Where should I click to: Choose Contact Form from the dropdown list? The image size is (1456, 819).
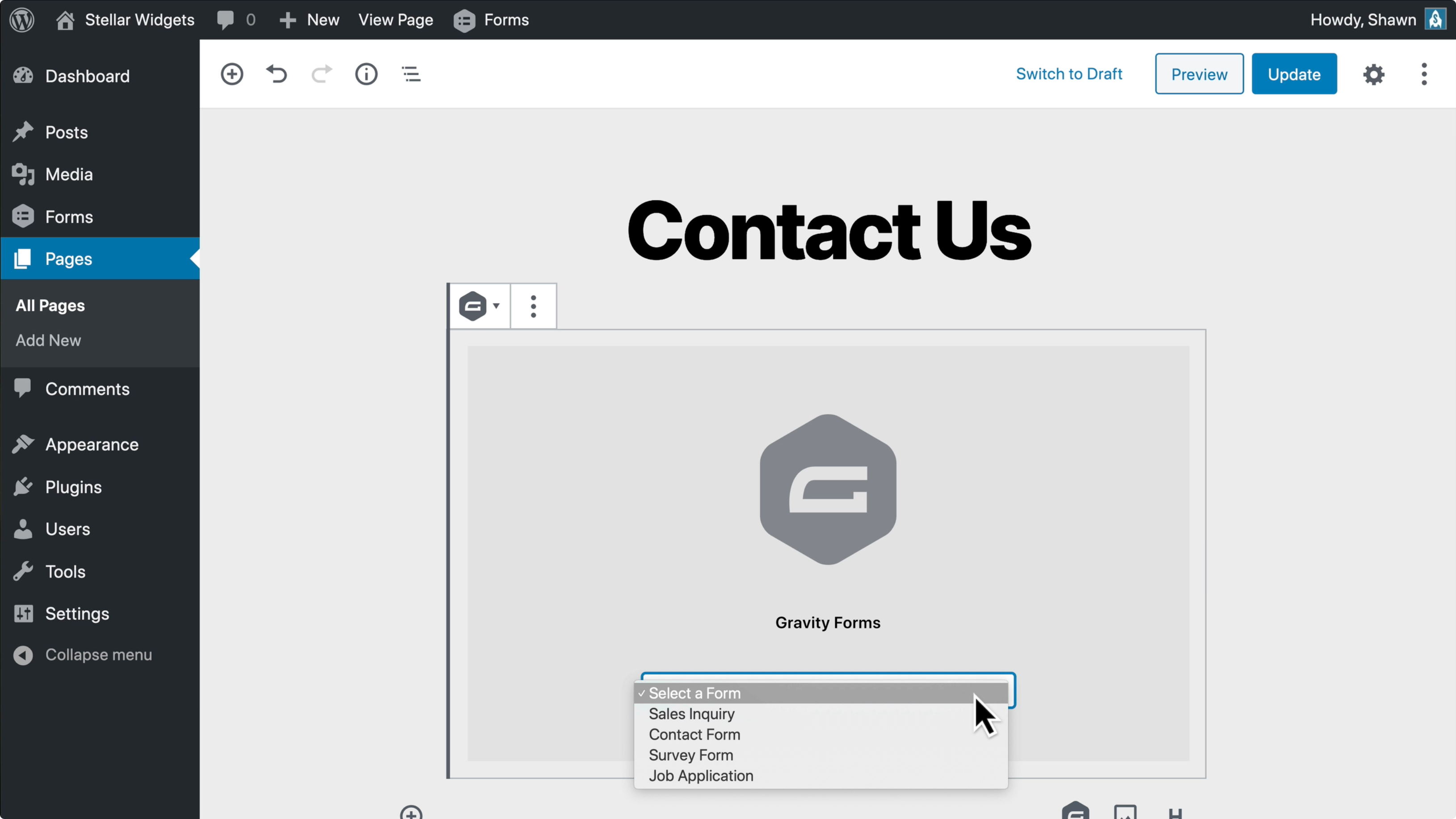click(694, 734)
